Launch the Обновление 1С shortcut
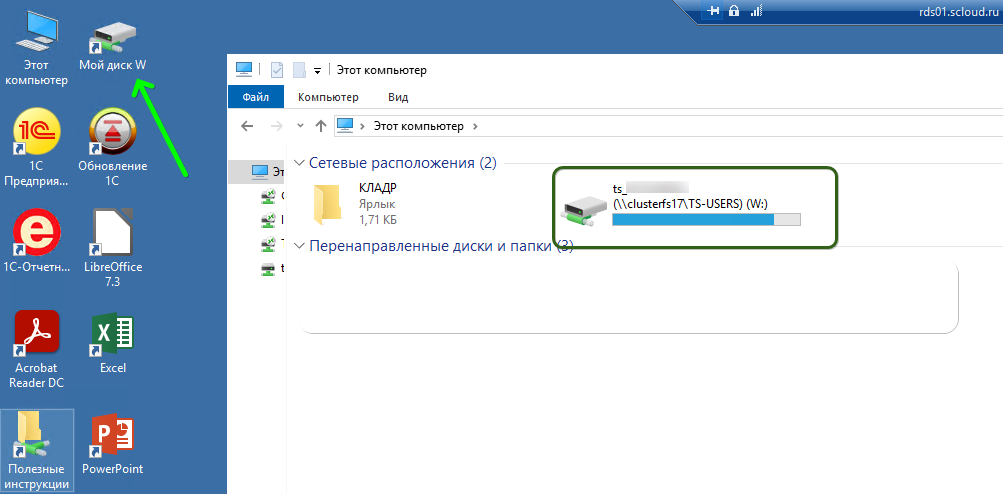The height and width of the screenshot is (494, 1003). (x=113, y=147)
